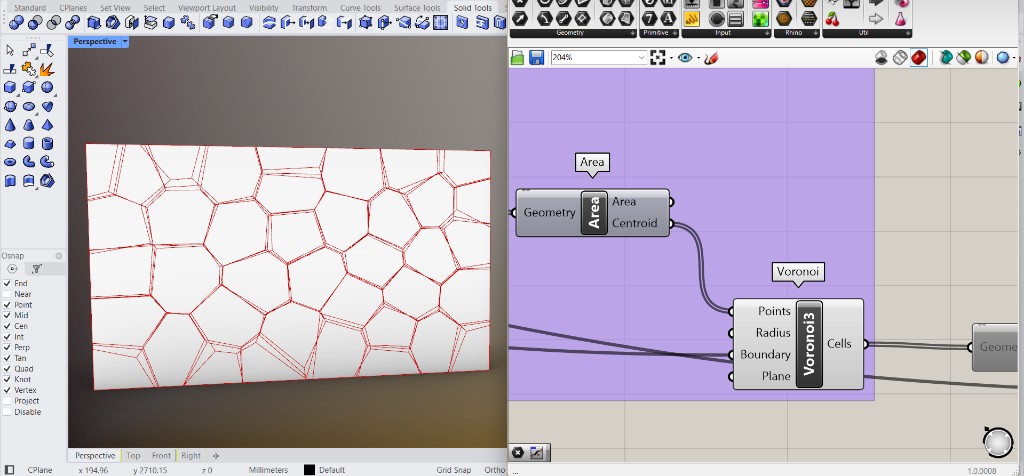The image size is (1024, 476).
Task: Create a Tube solid
Action: tap(47, 143)
